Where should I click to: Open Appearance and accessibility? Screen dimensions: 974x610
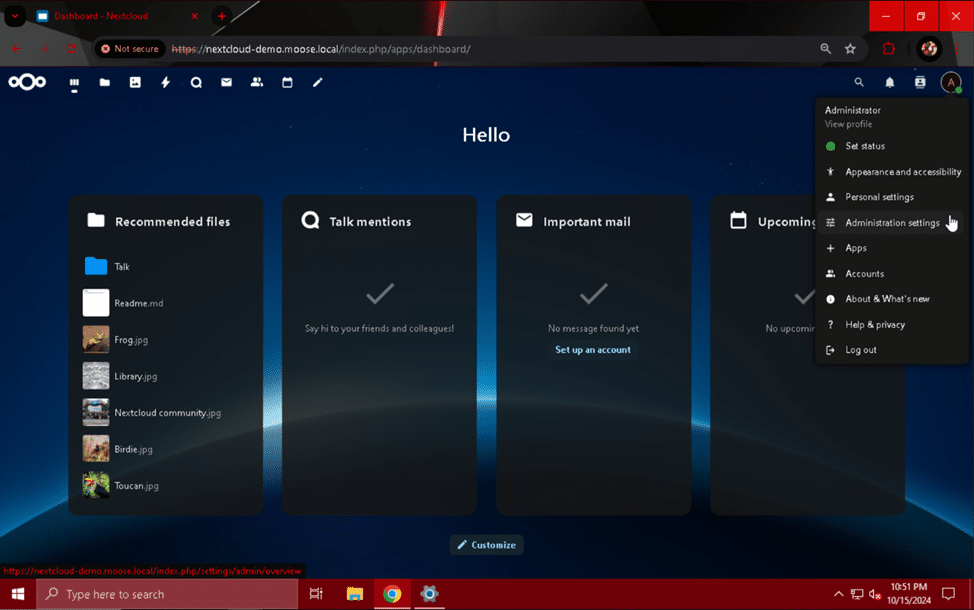pyautogui.click(x=892, y=171)
